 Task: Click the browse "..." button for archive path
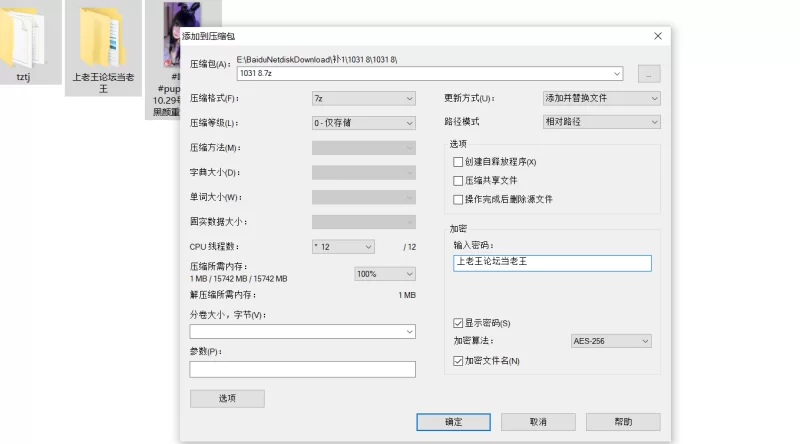(x=649, y=74)
